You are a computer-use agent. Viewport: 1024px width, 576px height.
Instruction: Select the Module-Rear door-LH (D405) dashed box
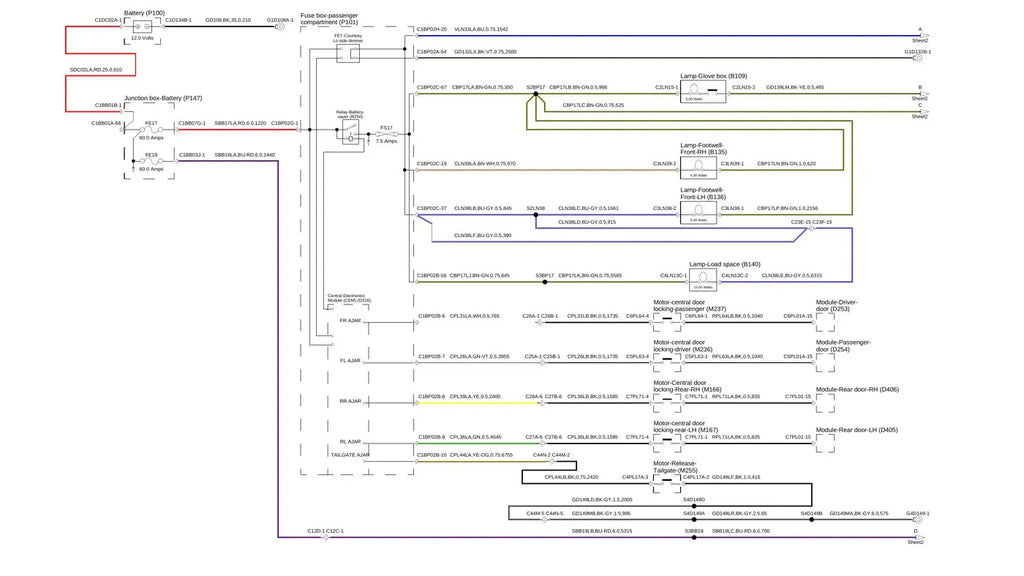825,443
